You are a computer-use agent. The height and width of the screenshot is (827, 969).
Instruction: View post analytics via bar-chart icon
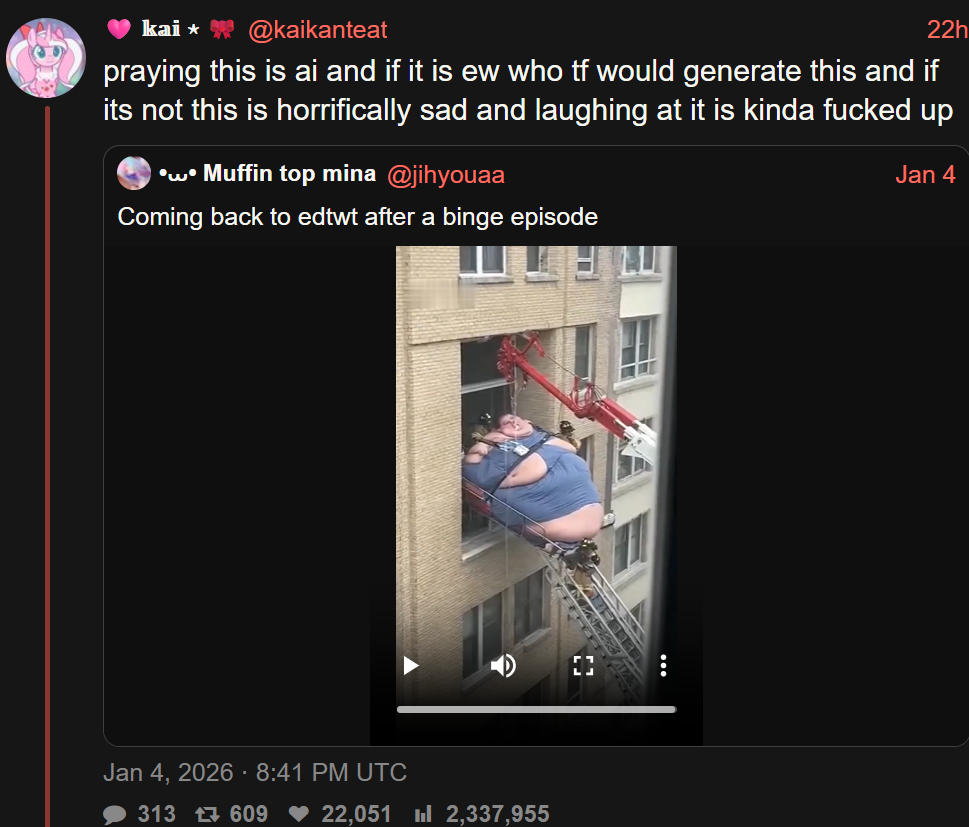tap(423, 814)
